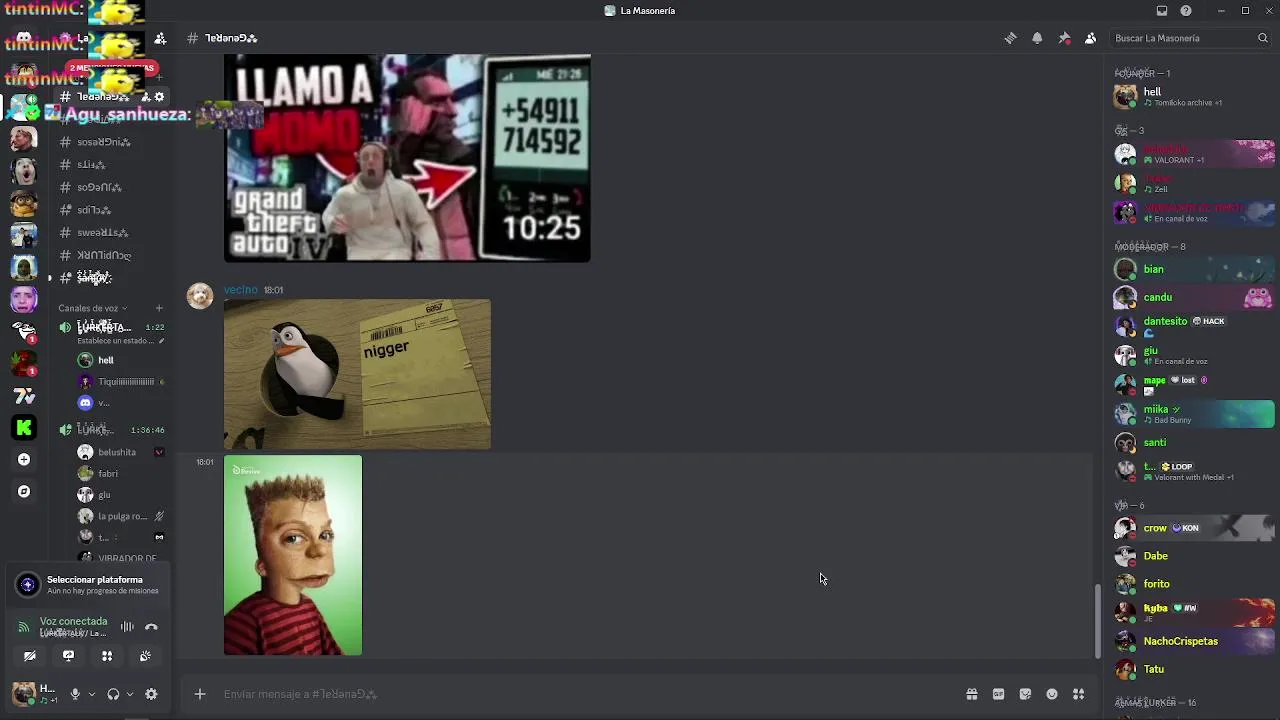Open the 7 logo server icon
This screenshot has width=1280, height=720.
24,396
